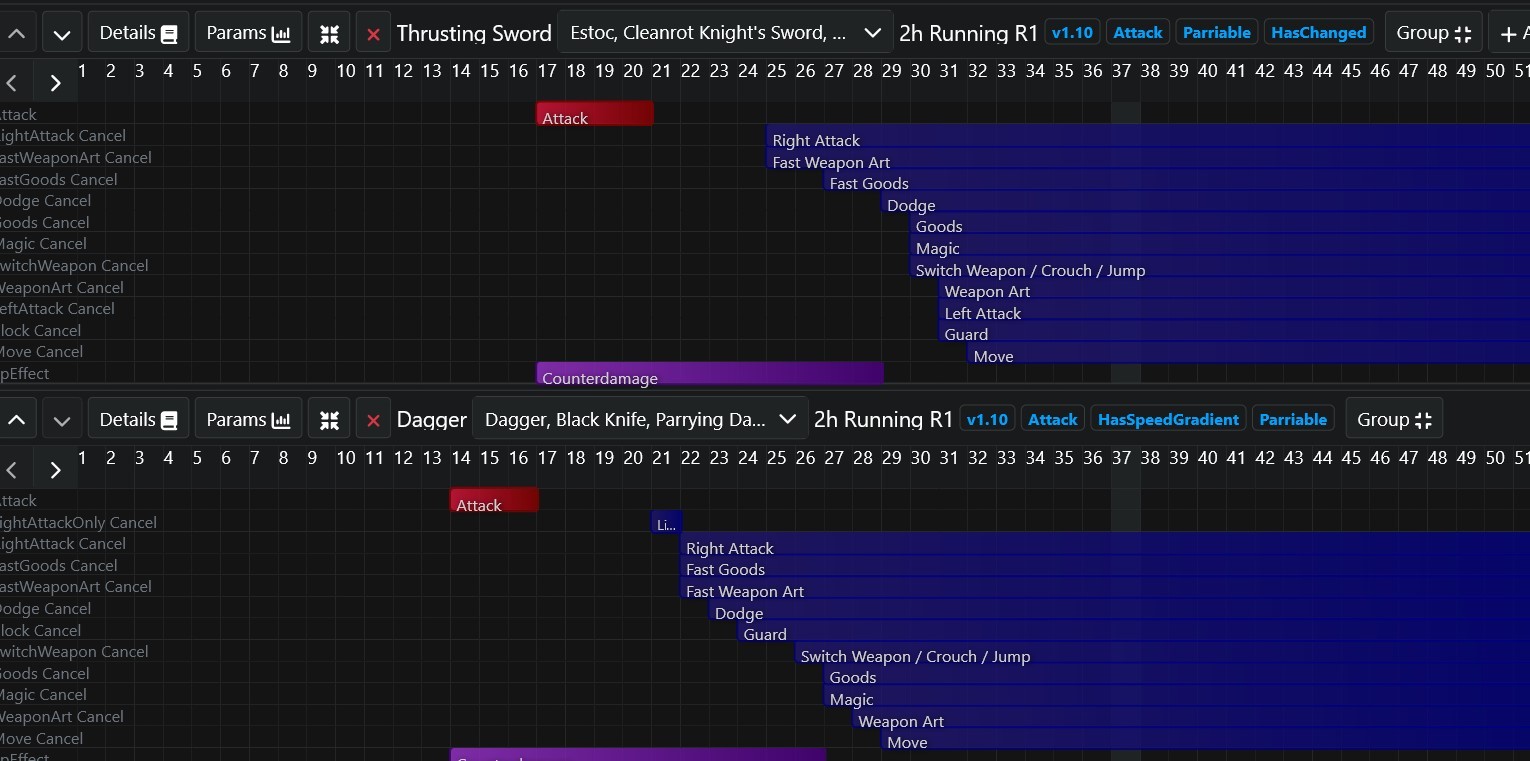Move the Dagger panel up
Image resolution: width=1530 pixels, height=761 pixels.
pos(17,420)
